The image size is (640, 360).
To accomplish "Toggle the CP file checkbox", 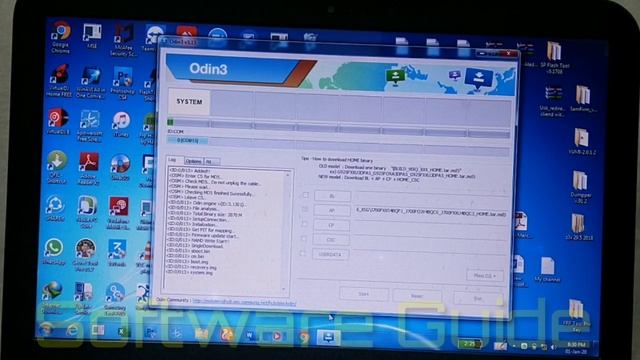I will pos(304,224).
